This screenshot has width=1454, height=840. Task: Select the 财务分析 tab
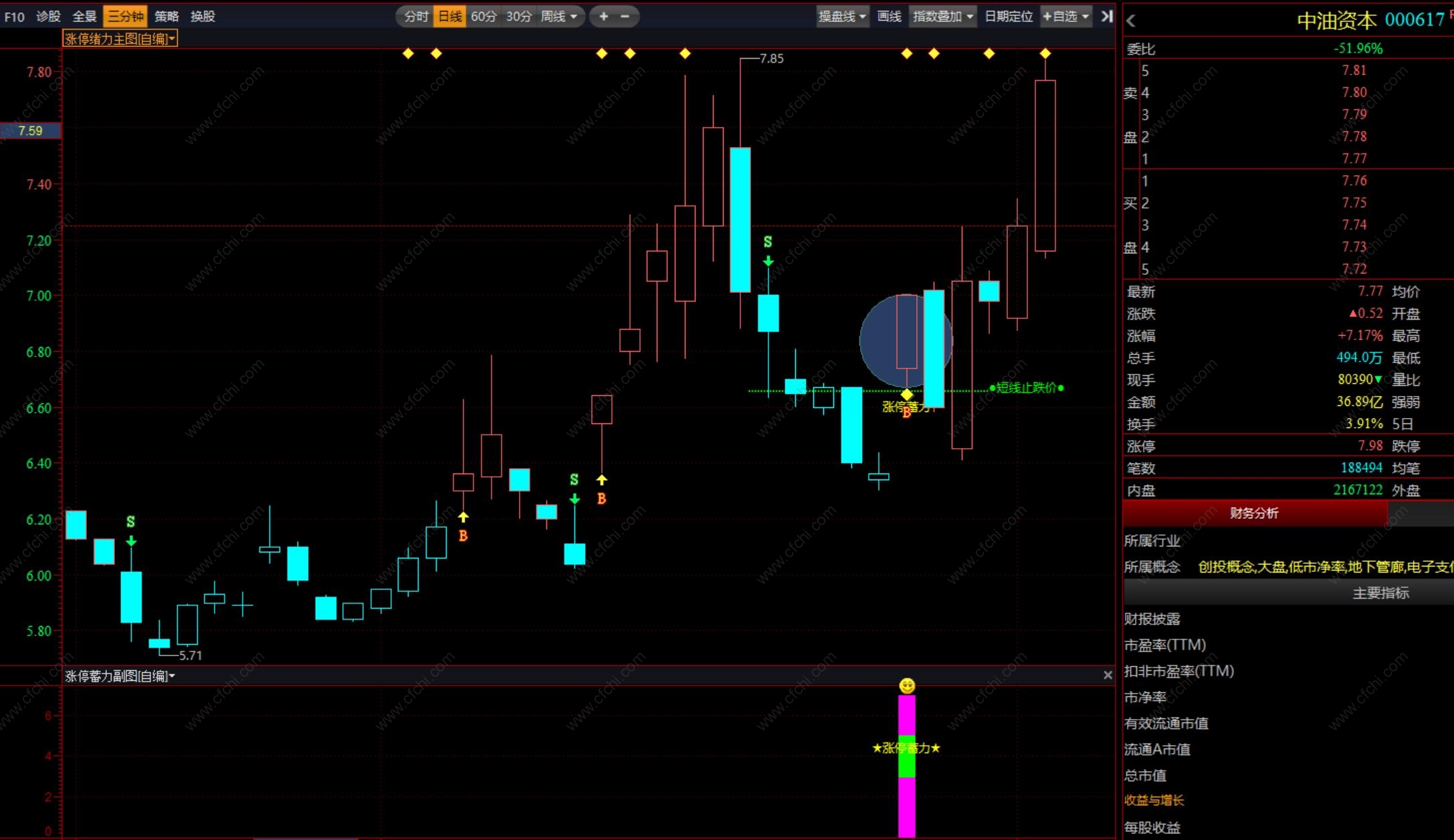coord(1254,513)
